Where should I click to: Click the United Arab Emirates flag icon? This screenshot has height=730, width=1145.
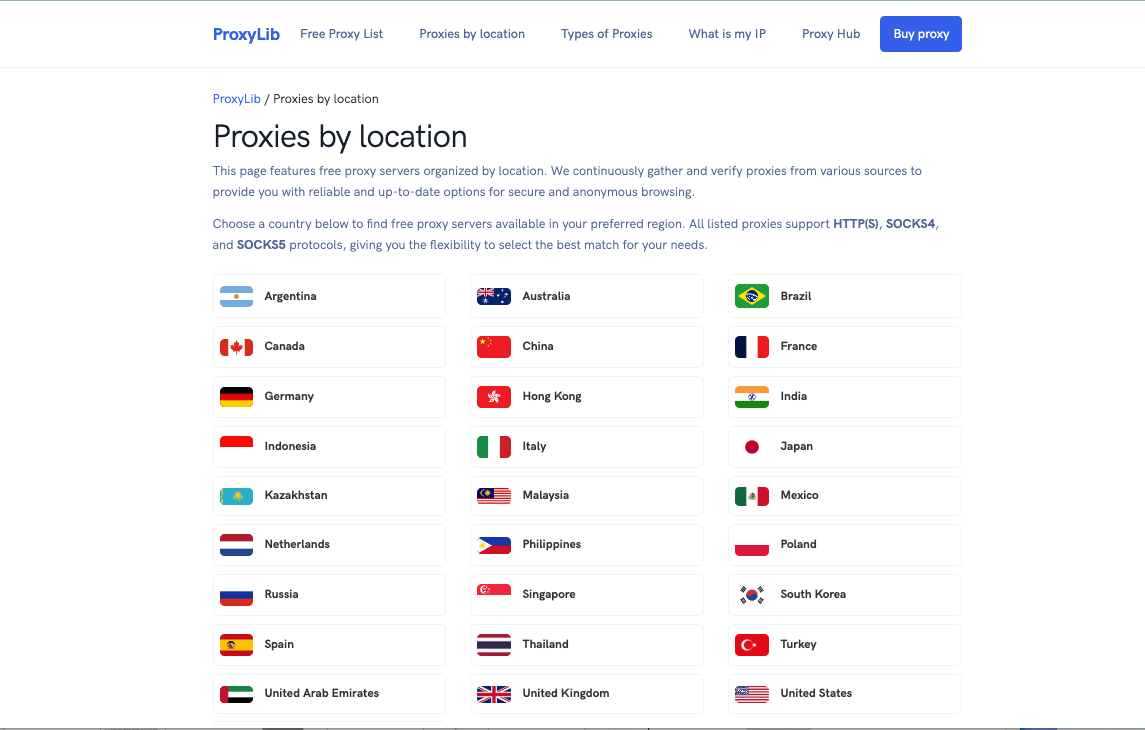[237, 694]
